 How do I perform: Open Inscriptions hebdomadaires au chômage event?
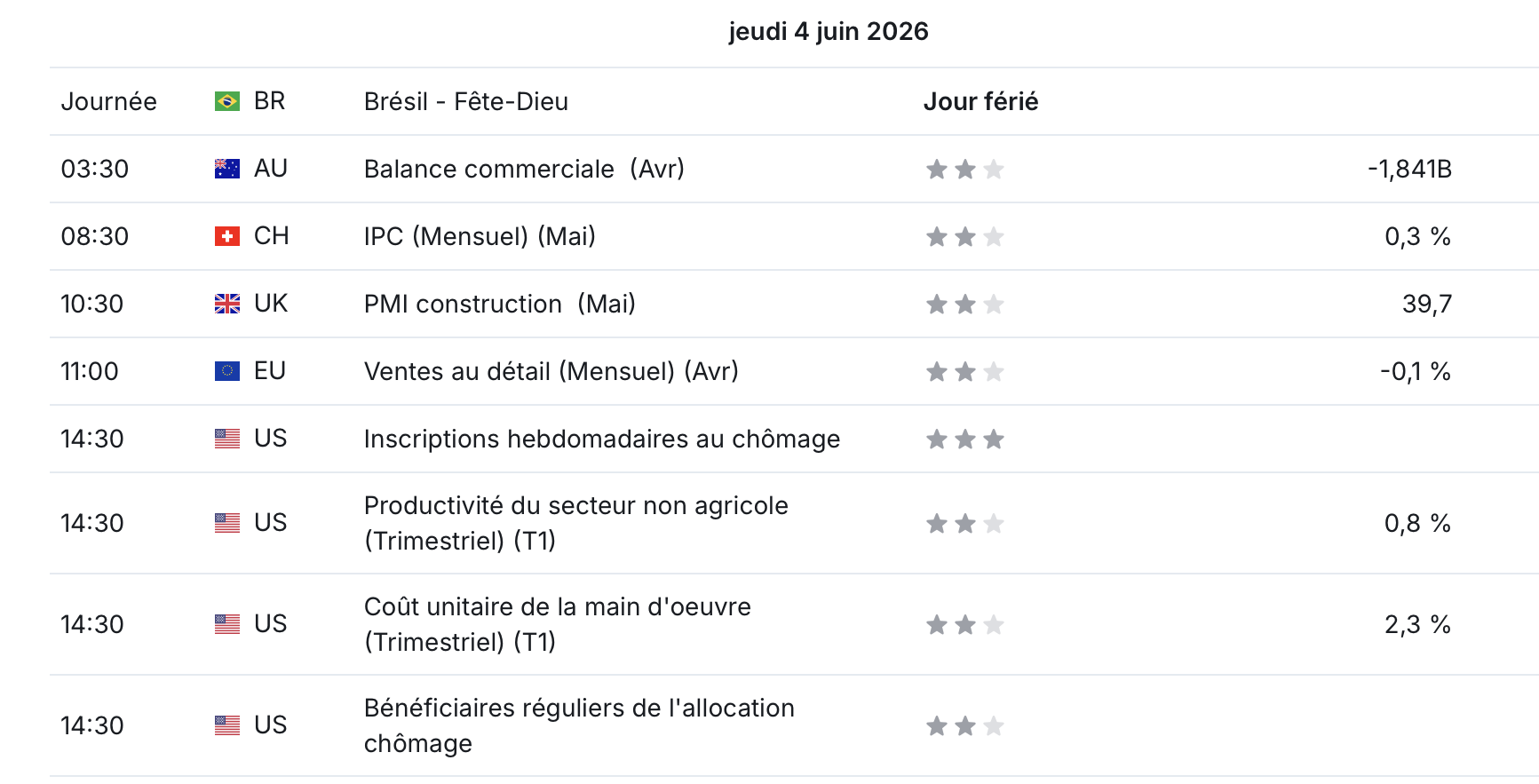(x=602, y=439)
